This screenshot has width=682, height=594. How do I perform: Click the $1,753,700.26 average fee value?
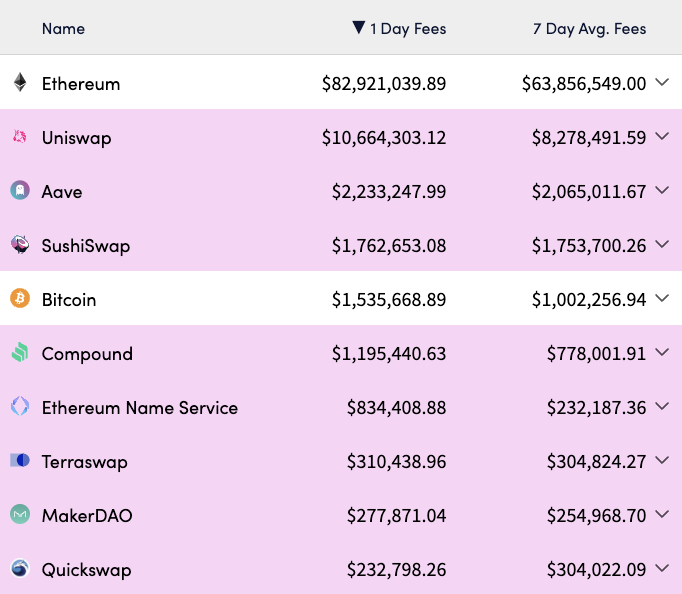click(589, 246)
